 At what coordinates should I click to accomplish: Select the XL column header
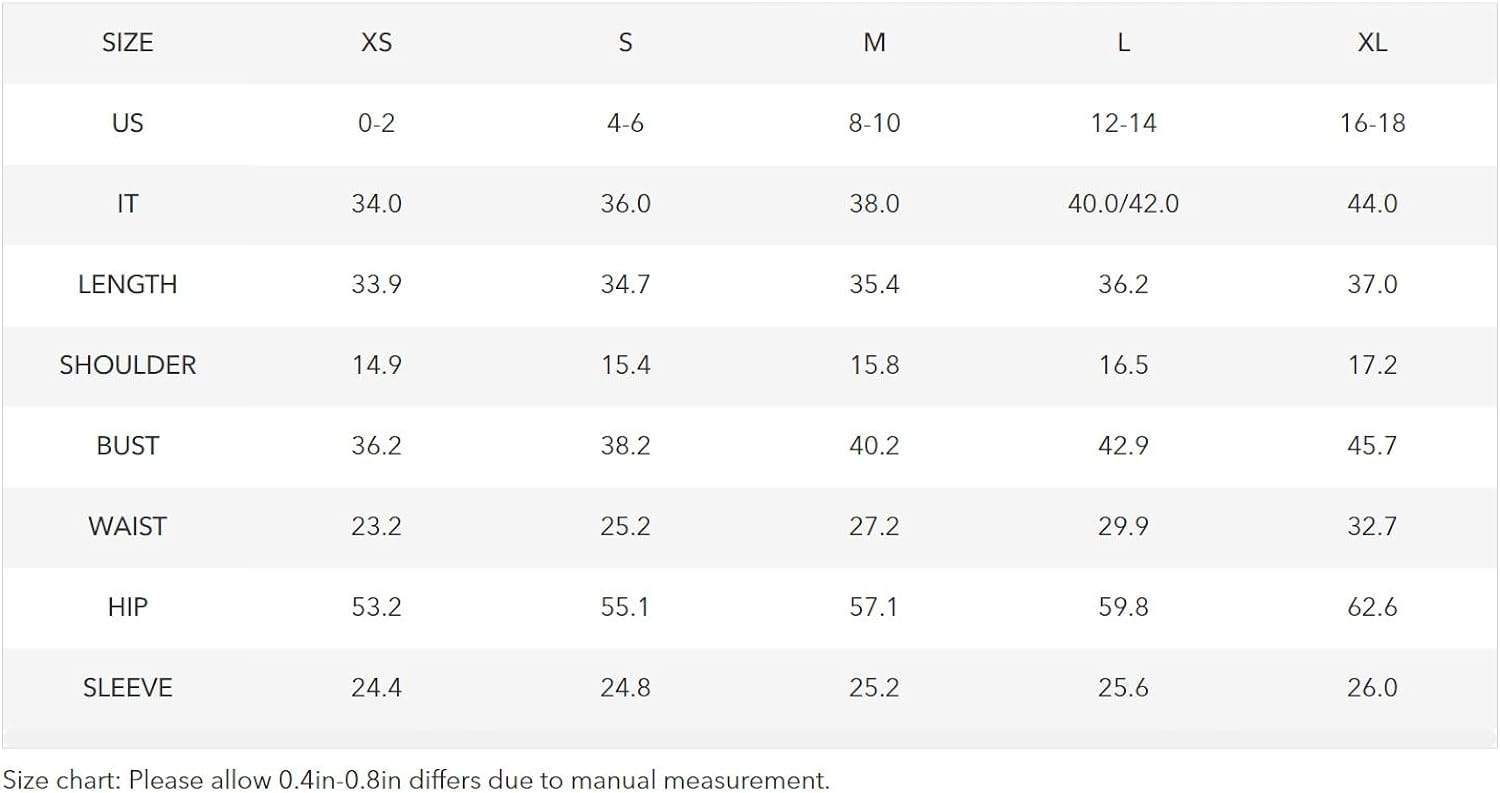click(1373, 42)
